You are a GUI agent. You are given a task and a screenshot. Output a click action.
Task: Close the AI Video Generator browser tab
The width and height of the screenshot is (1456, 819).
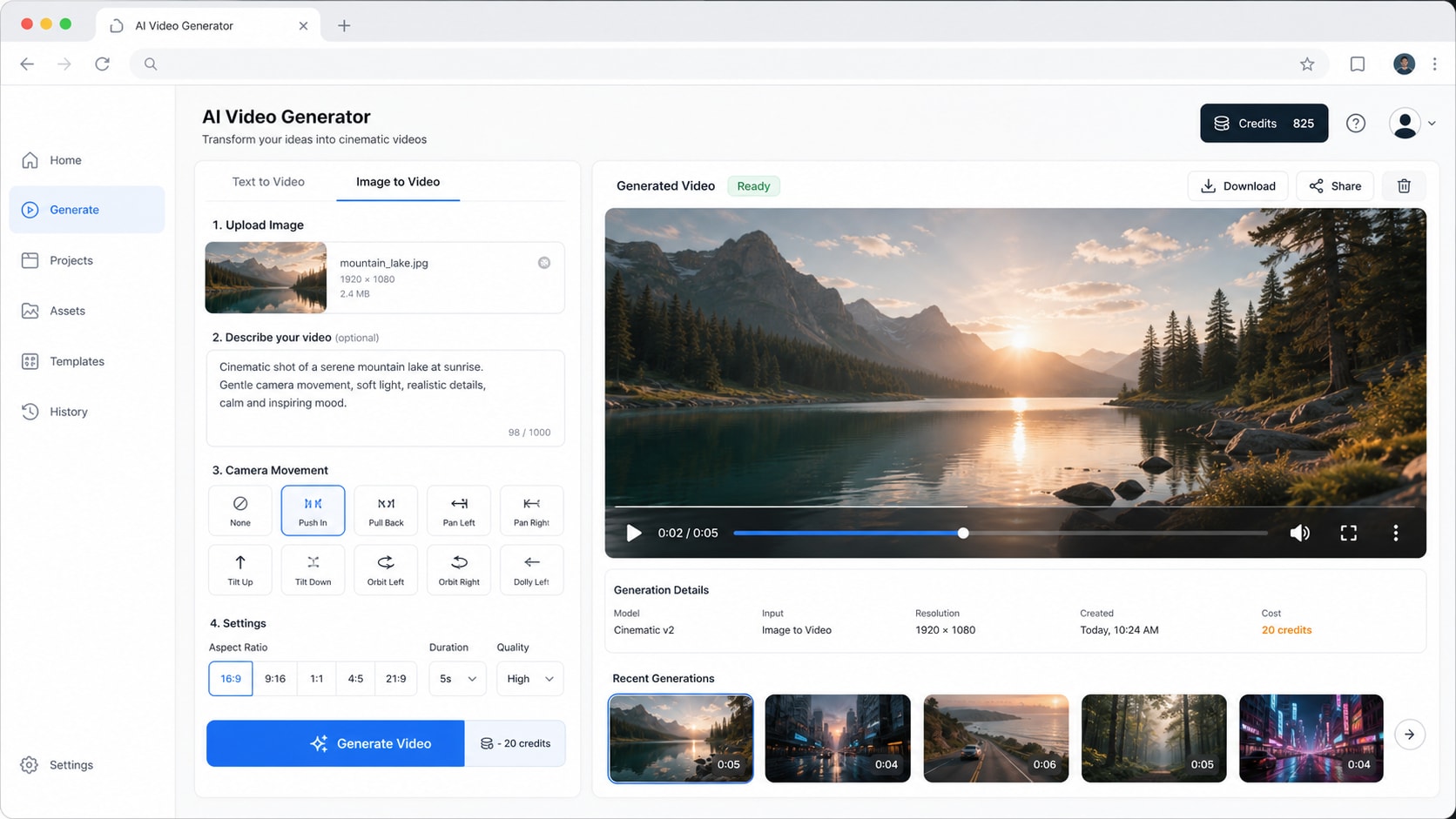point(303,25)
